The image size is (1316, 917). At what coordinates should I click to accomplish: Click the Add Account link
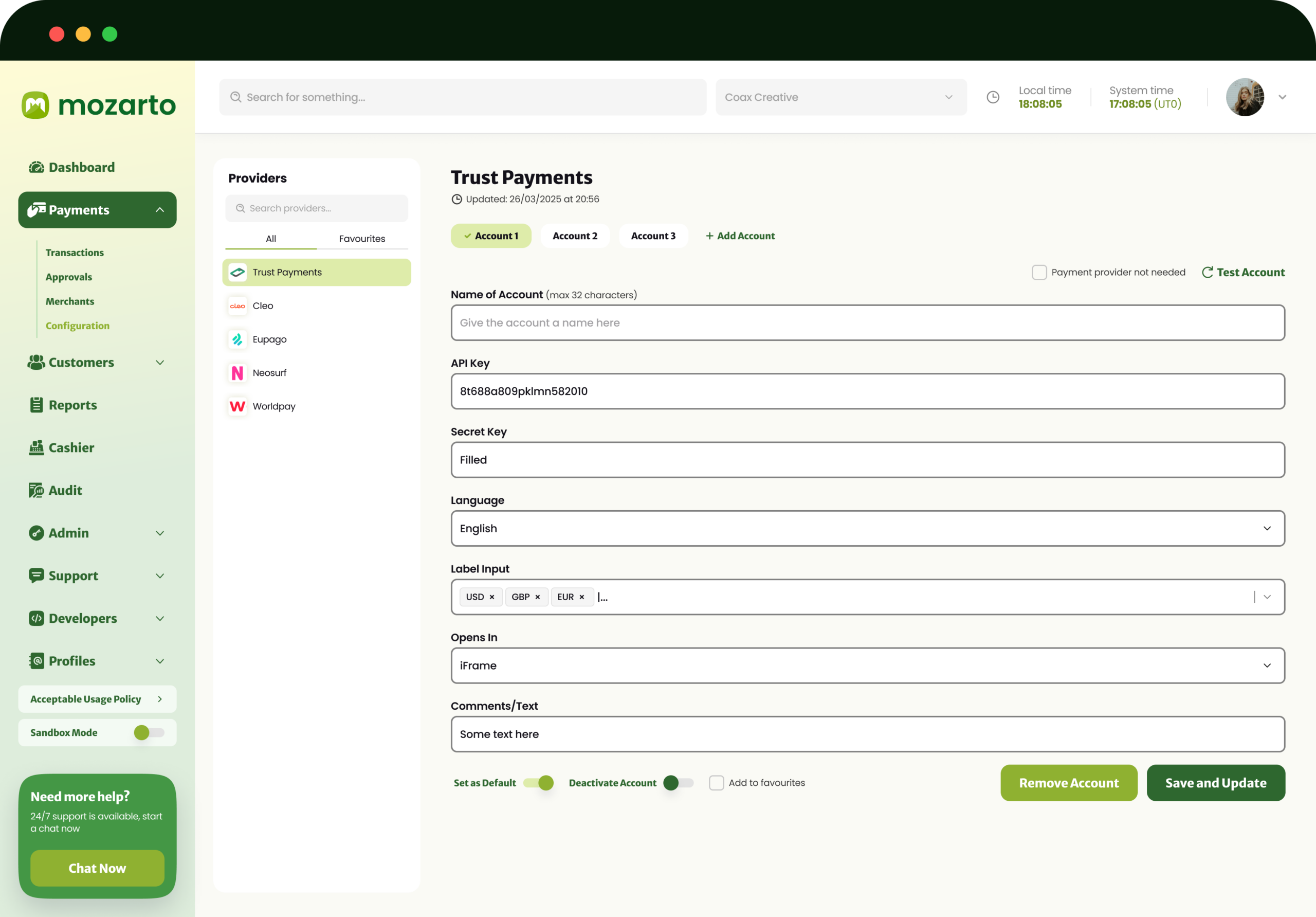point(740,236)
